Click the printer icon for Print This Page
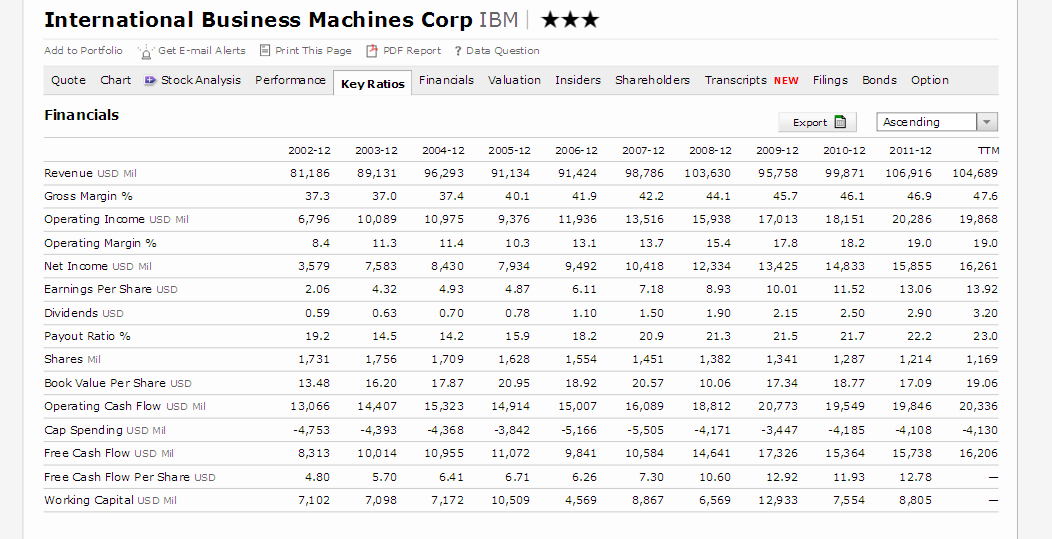The height and width of the screenshot is (539, 1052). pyautogui.click(x=265, y=50)
